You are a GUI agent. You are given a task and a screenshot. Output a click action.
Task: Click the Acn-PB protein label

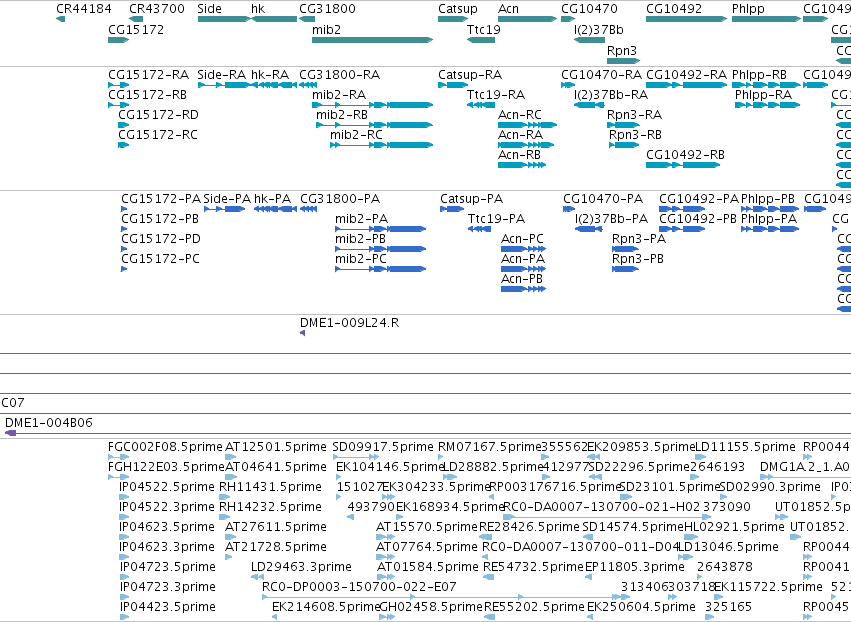pos(522,278)
